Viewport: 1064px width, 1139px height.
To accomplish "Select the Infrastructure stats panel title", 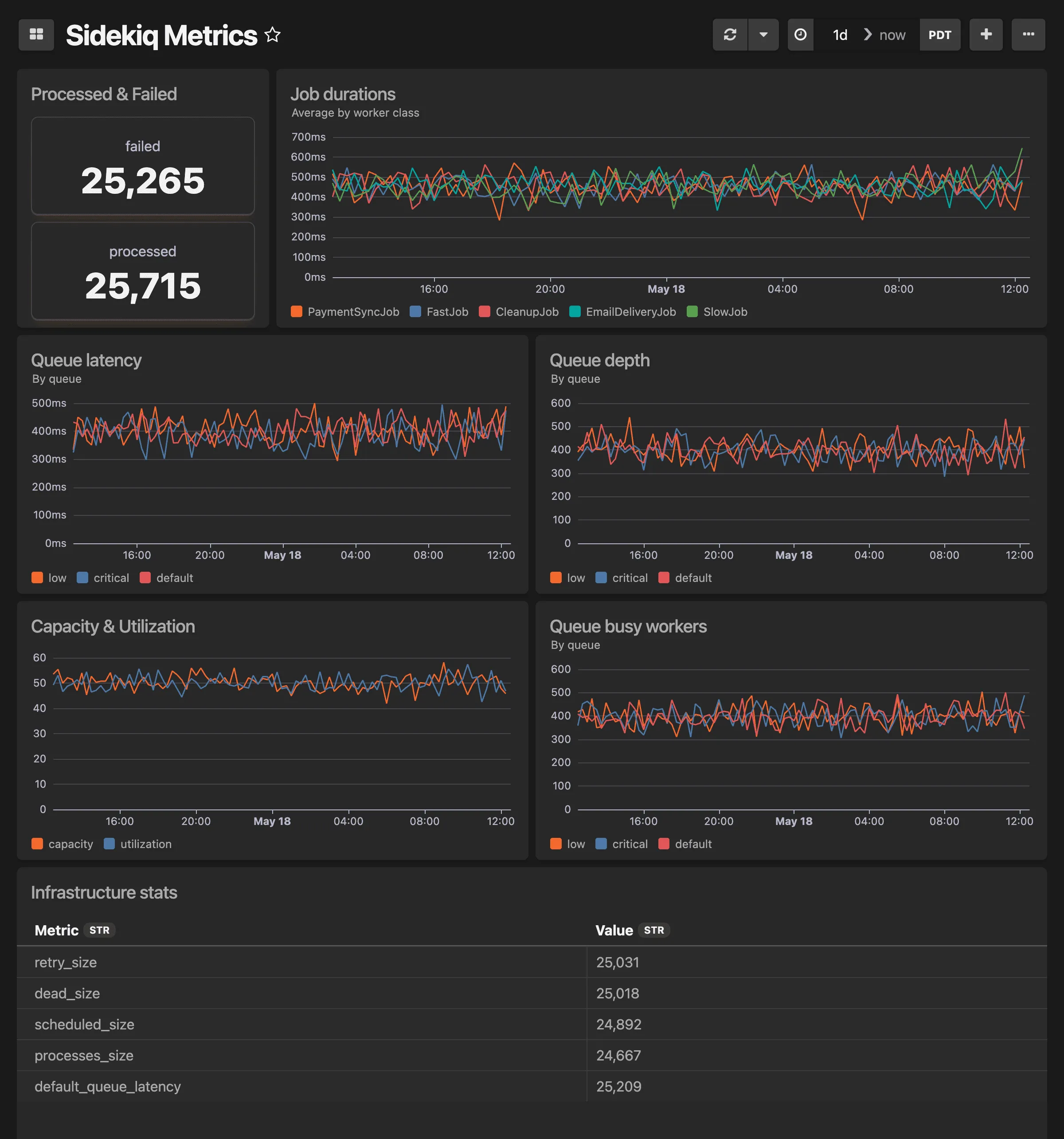I will pos(104,892).
